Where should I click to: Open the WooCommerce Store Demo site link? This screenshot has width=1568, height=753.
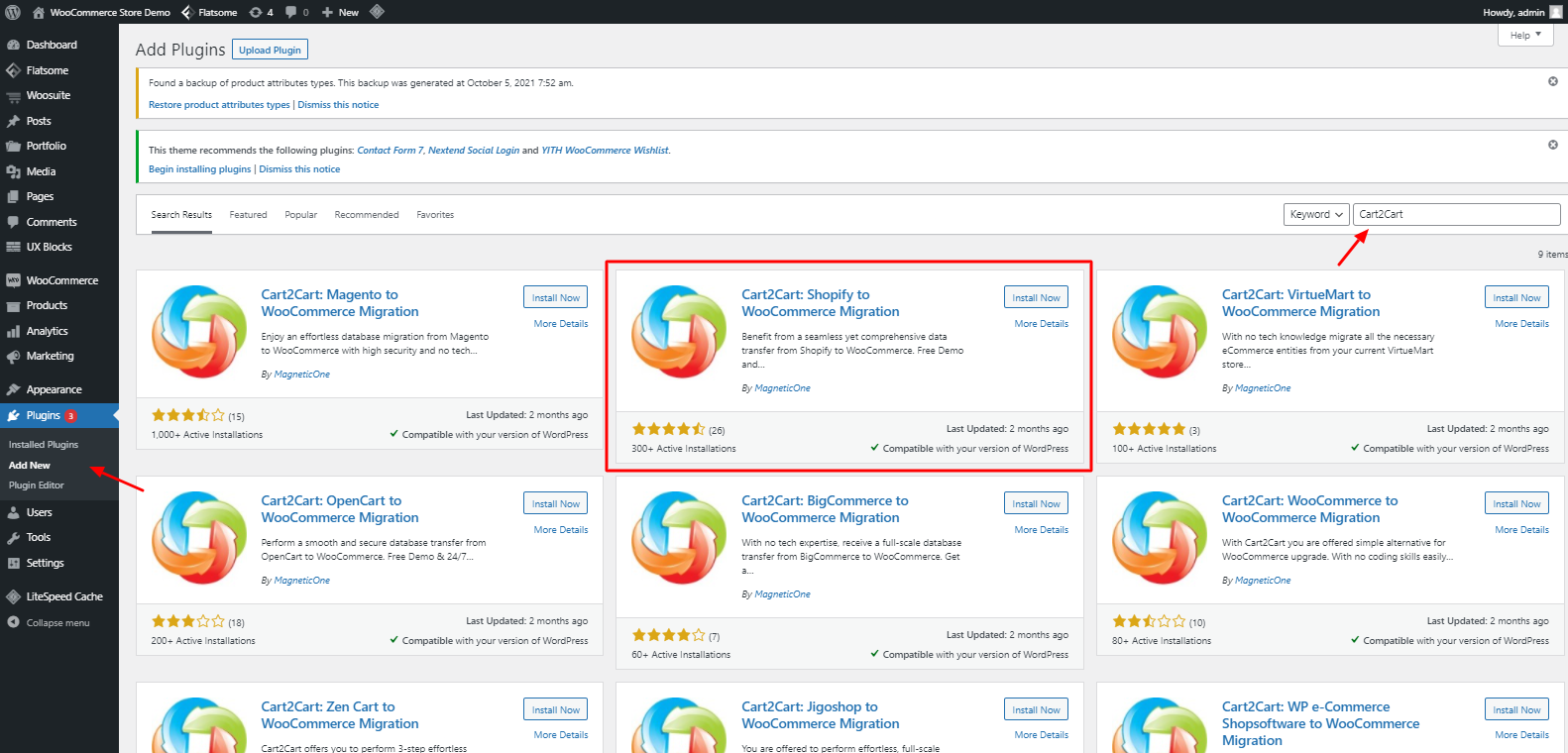point(101,12)
